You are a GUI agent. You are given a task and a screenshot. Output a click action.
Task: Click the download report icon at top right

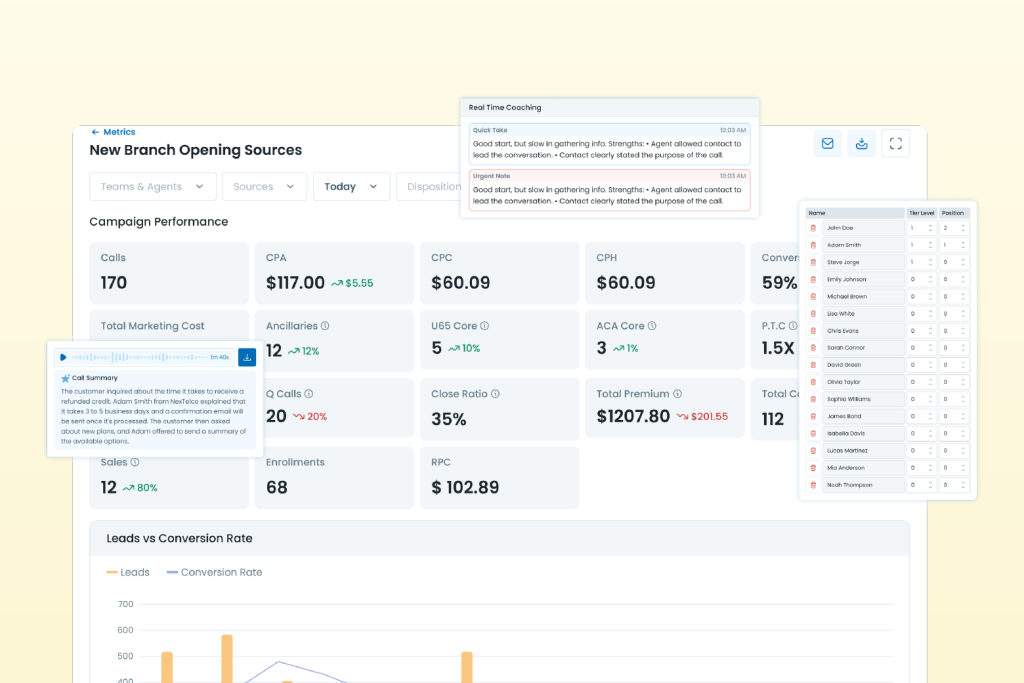click(861, 143)
